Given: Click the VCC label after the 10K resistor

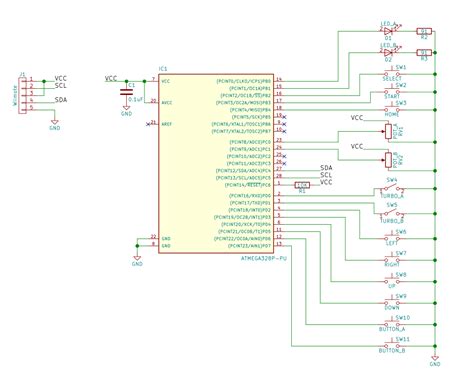Looking at the screenshot, I should click(326, 182).
